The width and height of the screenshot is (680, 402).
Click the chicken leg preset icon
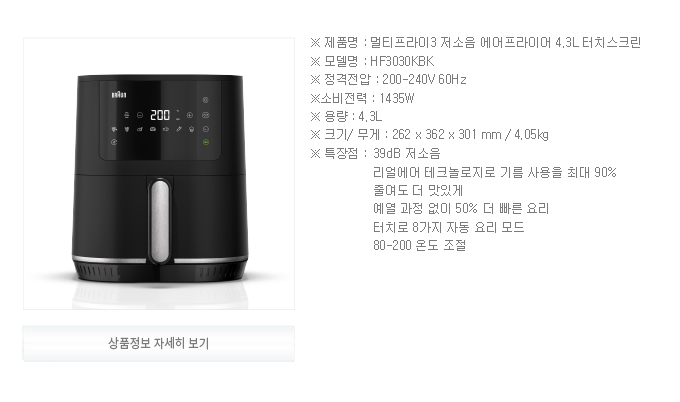[x=140, y=129]
